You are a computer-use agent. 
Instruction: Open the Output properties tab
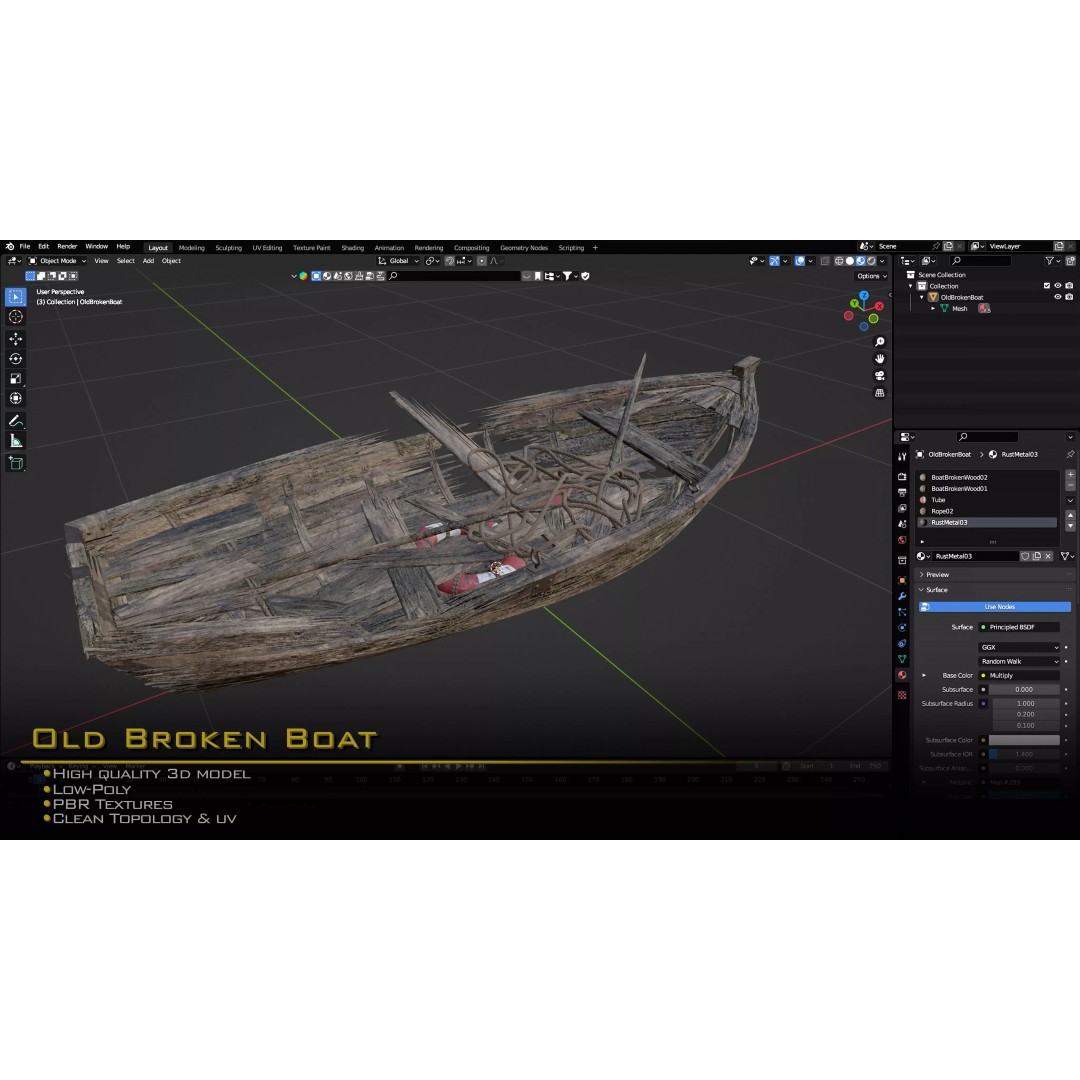pos(902,492)
